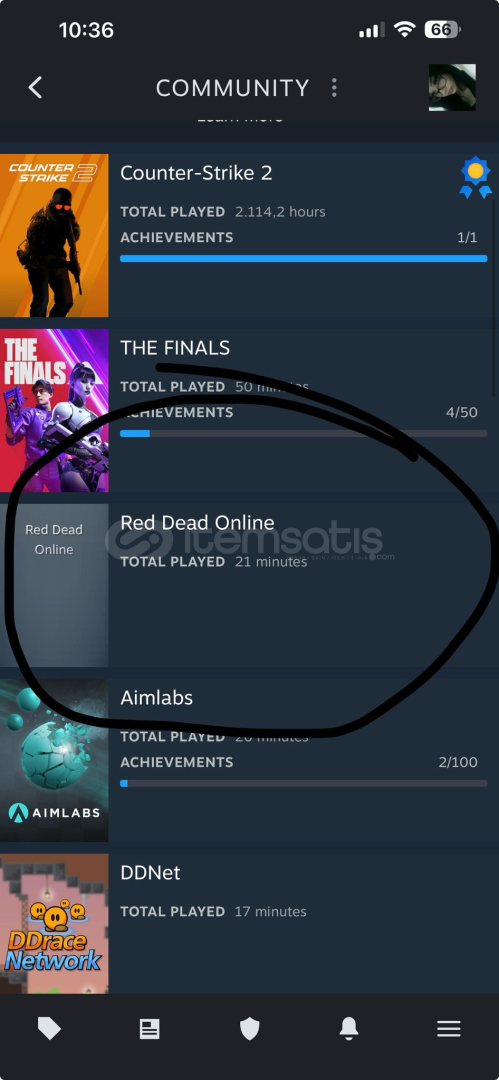The width and height of the screenshot is (499, 1080).
Task: Open the Steam Guard shield tab
Action: pos(250,1029)
